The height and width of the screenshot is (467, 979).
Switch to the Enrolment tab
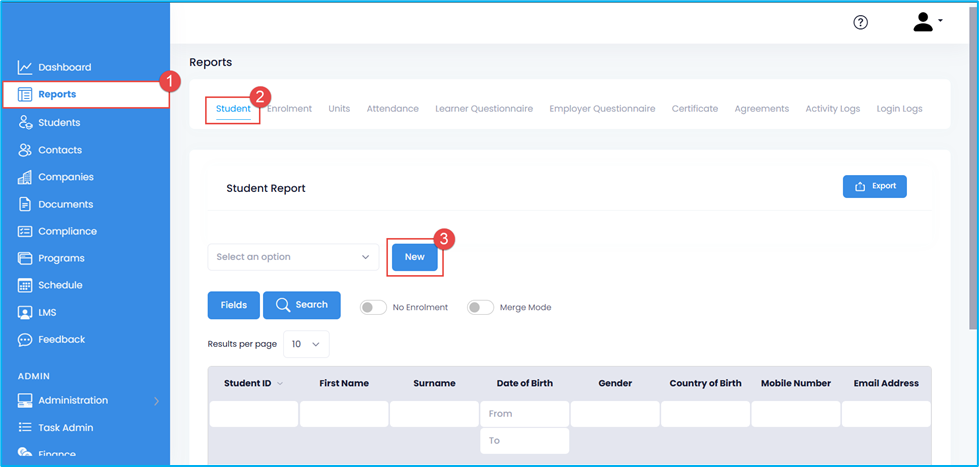[290, 109]
